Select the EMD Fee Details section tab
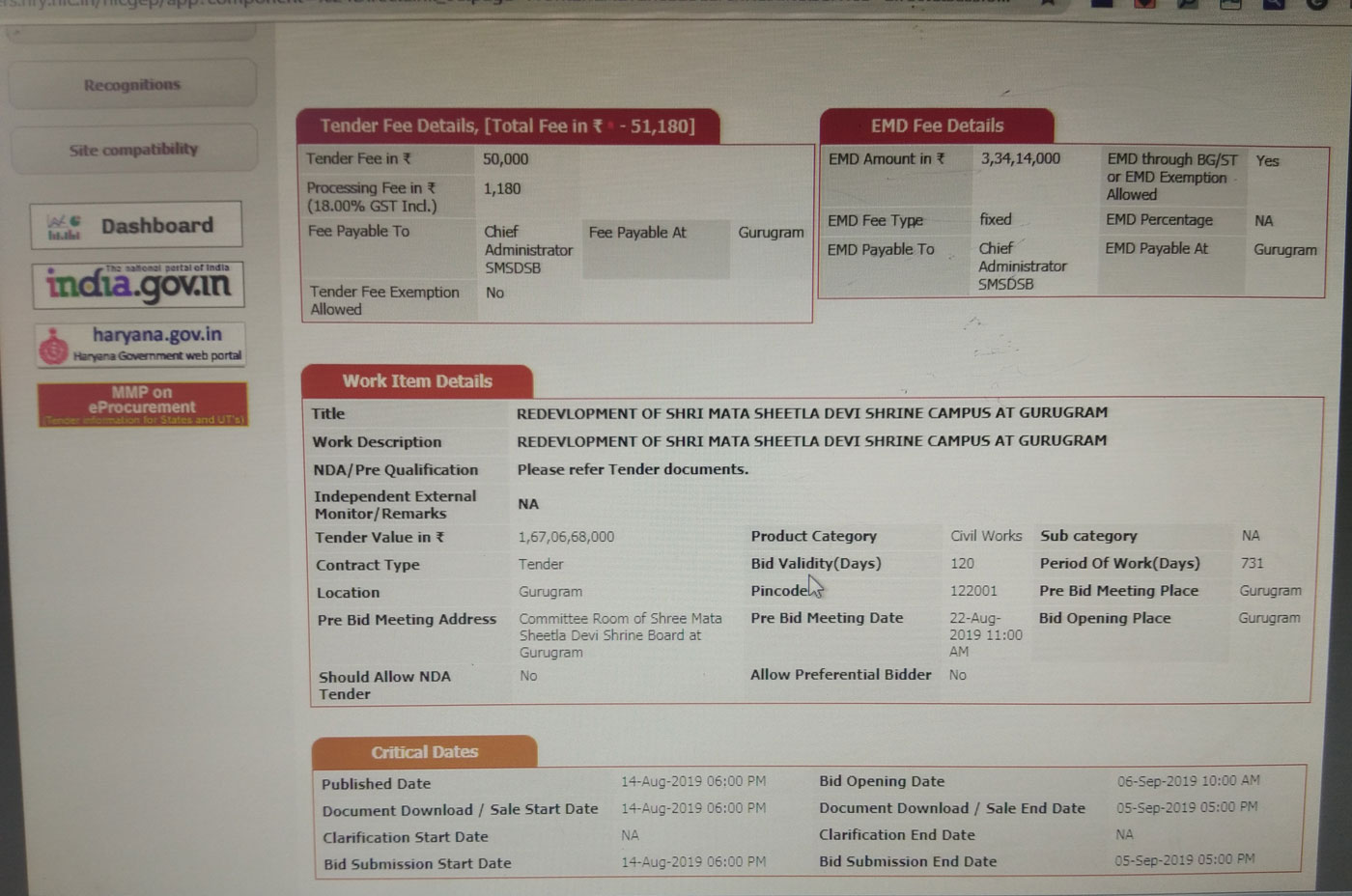 (x=937, y=126)
